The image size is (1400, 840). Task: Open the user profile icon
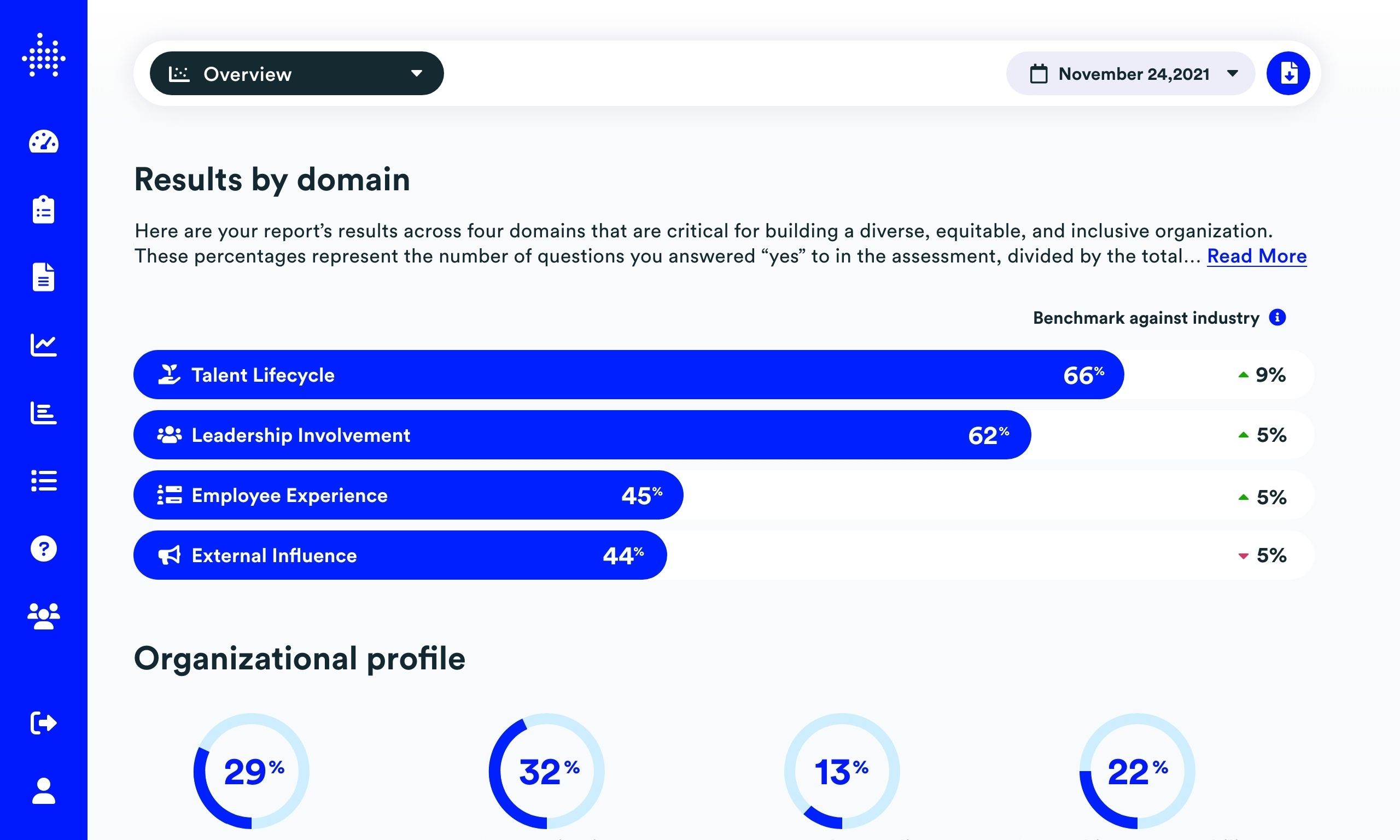(x=44, y=791)
